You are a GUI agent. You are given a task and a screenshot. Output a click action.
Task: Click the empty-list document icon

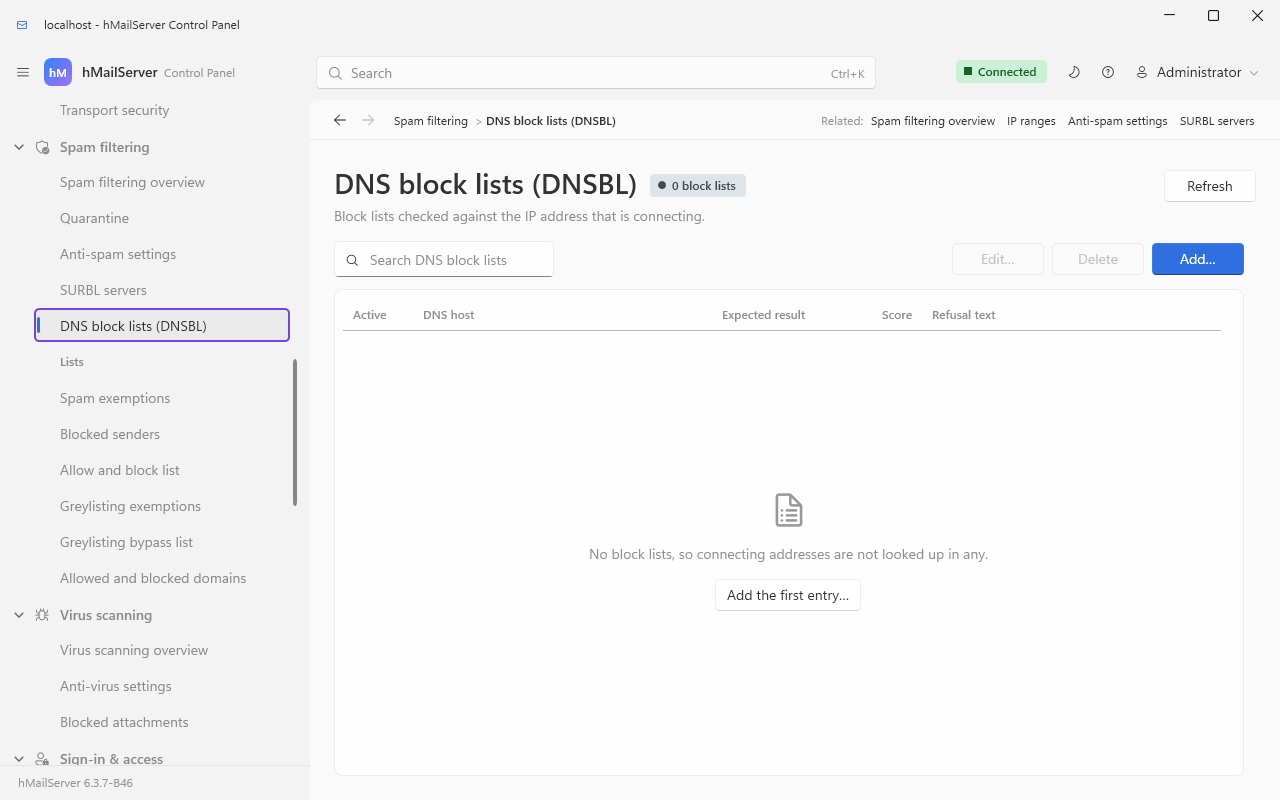click(789, 510)
